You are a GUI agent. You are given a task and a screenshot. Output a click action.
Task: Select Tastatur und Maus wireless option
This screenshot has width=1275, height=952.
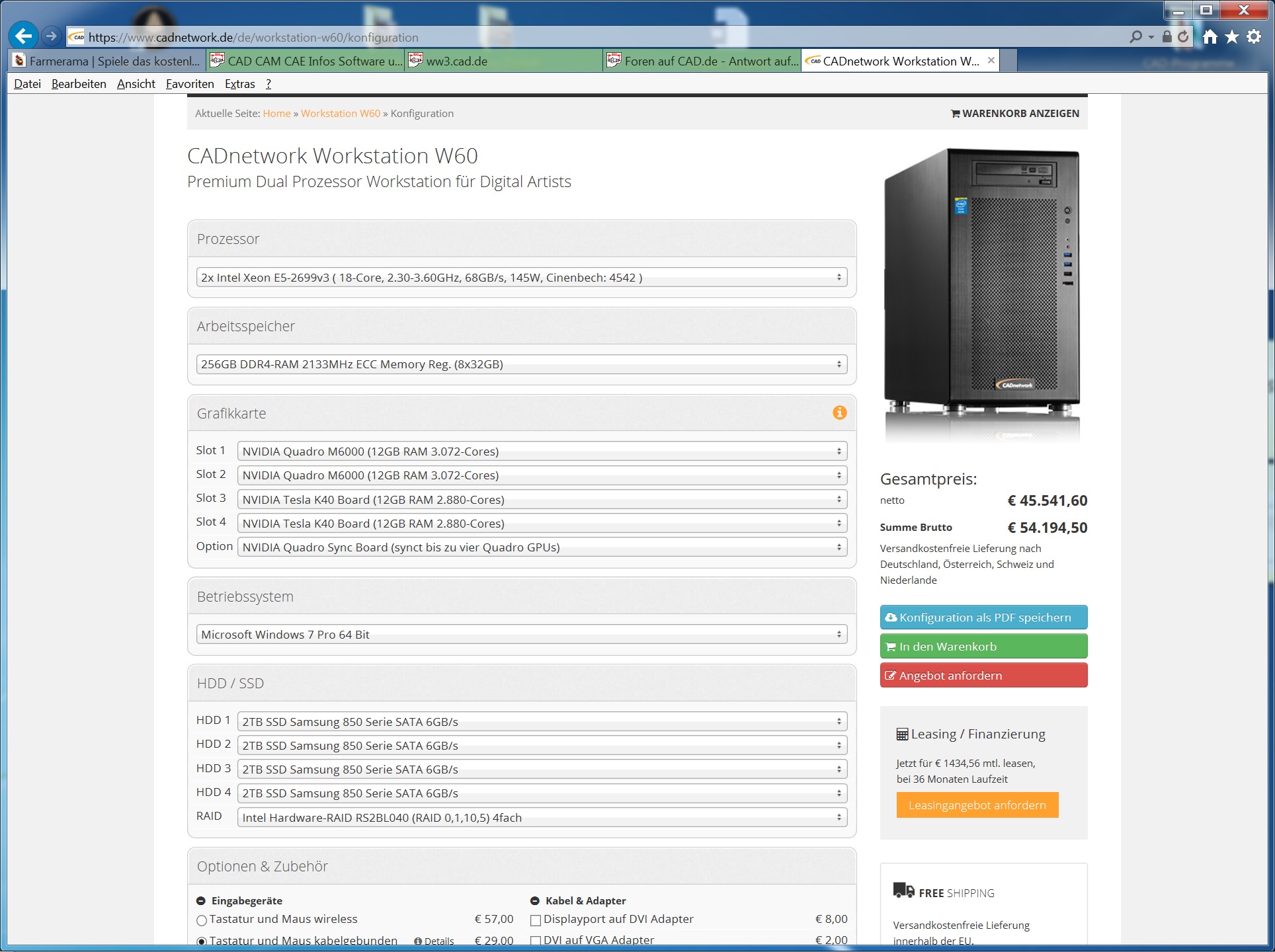click(202, 920)
